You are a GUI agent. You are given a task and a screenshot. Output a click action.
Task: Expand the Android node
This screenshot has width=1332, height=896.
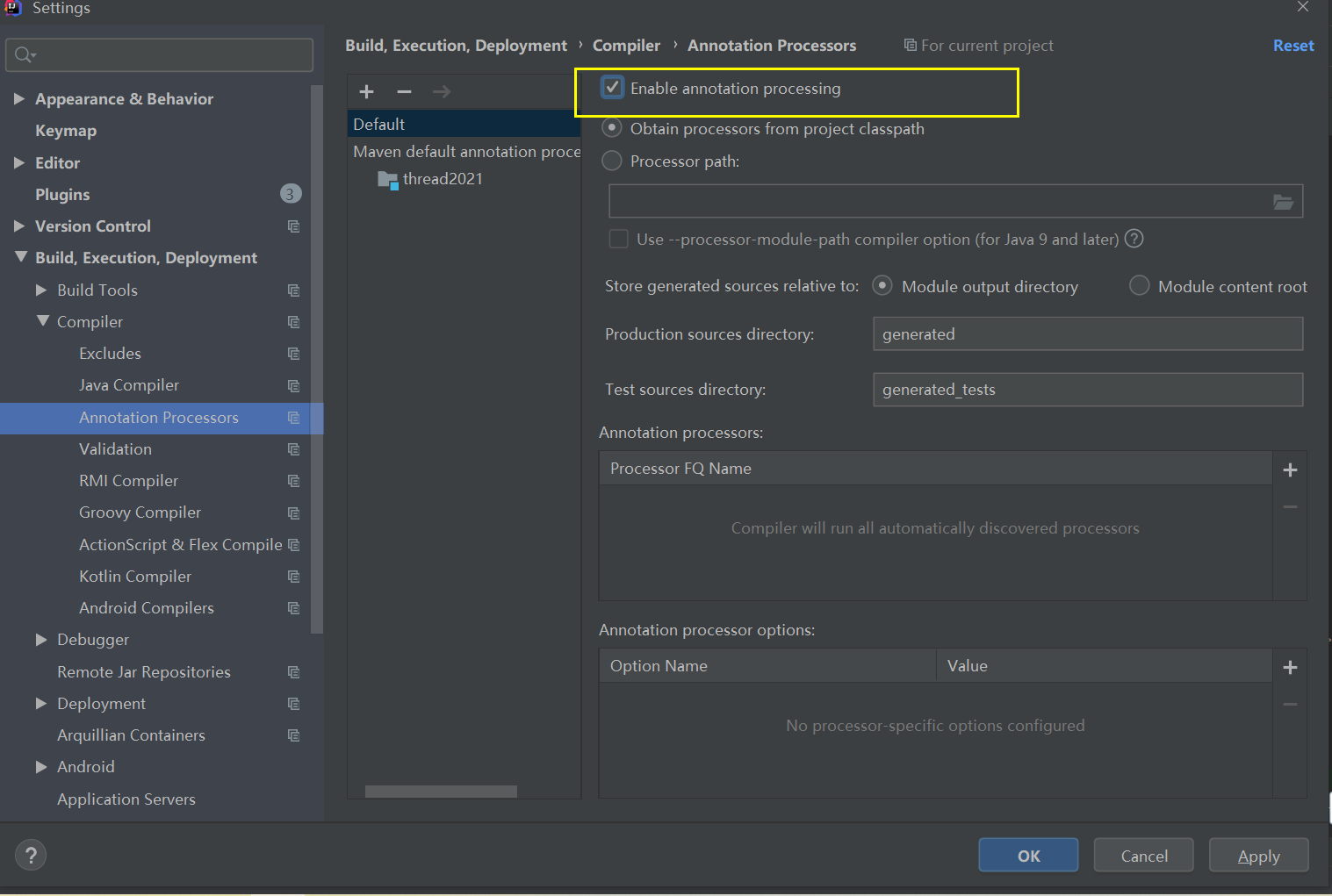point(41,767)
